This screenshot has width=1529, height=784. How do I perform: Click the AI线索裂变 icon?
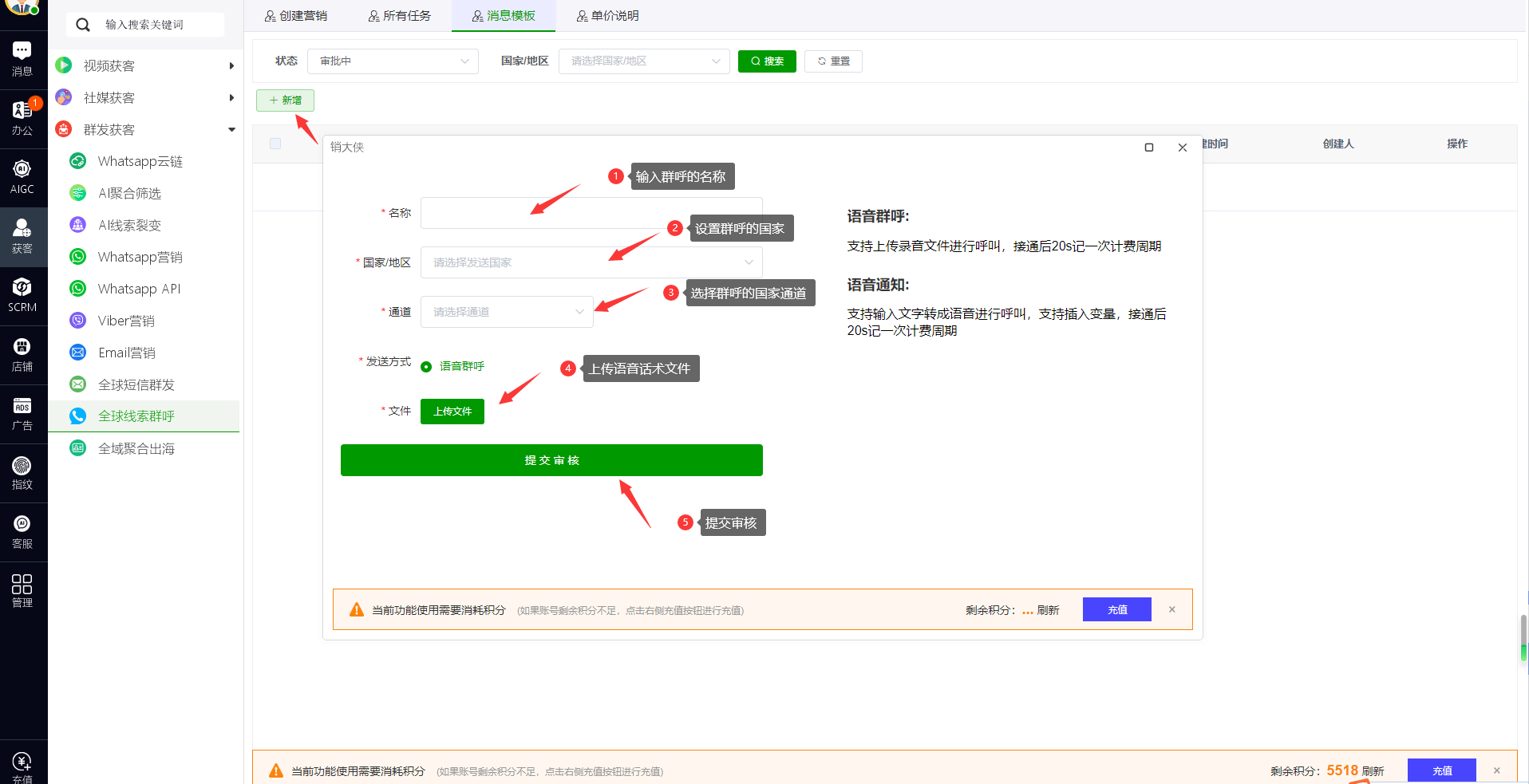[x=77, y=225]
